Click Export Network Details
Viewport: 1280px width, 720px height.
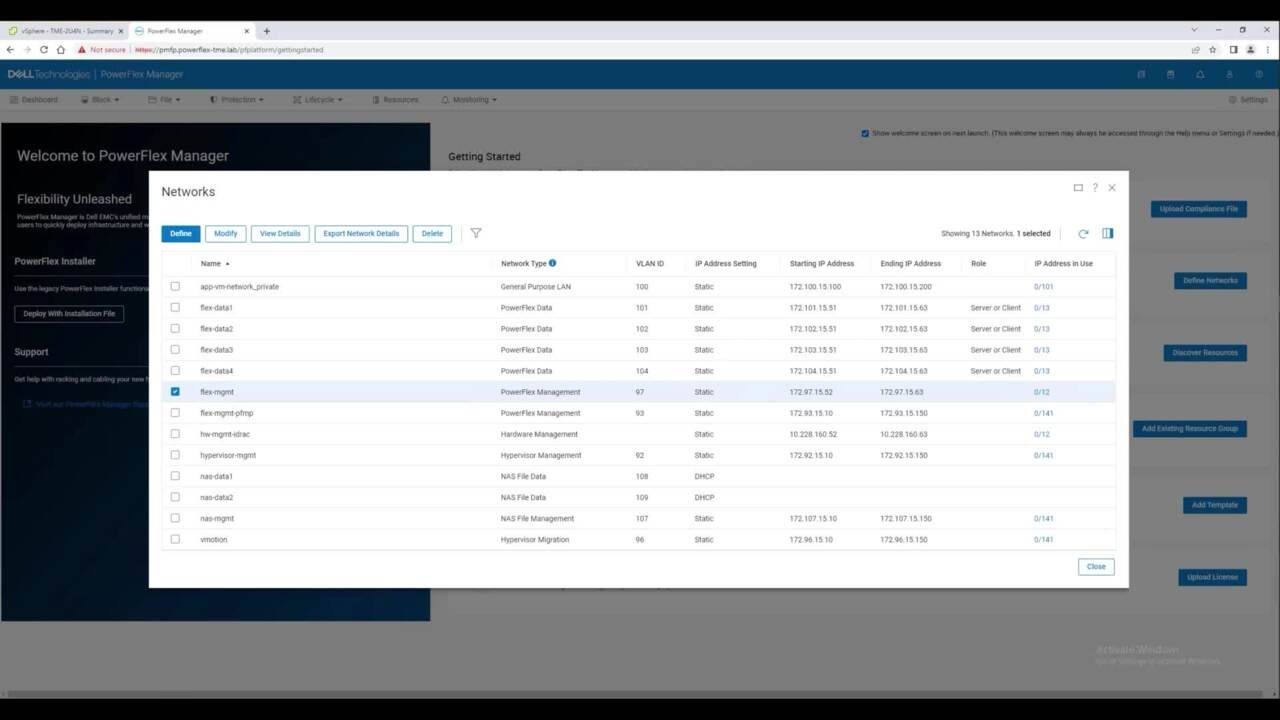coord(361,233)
